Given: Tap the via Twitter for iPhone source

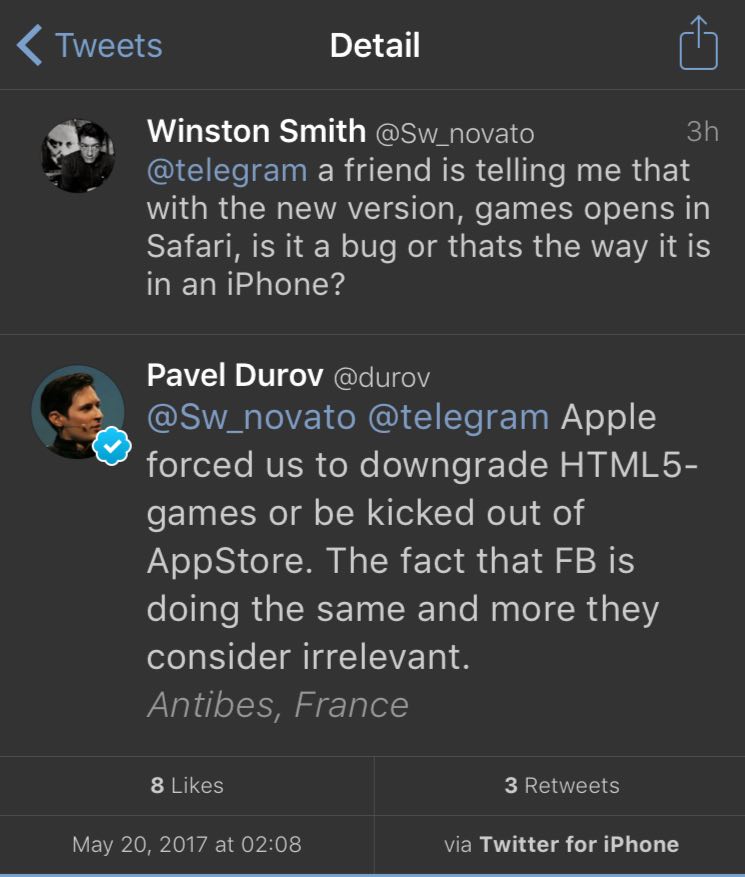Looking at the screenshot, I should (x=561, y=844).
